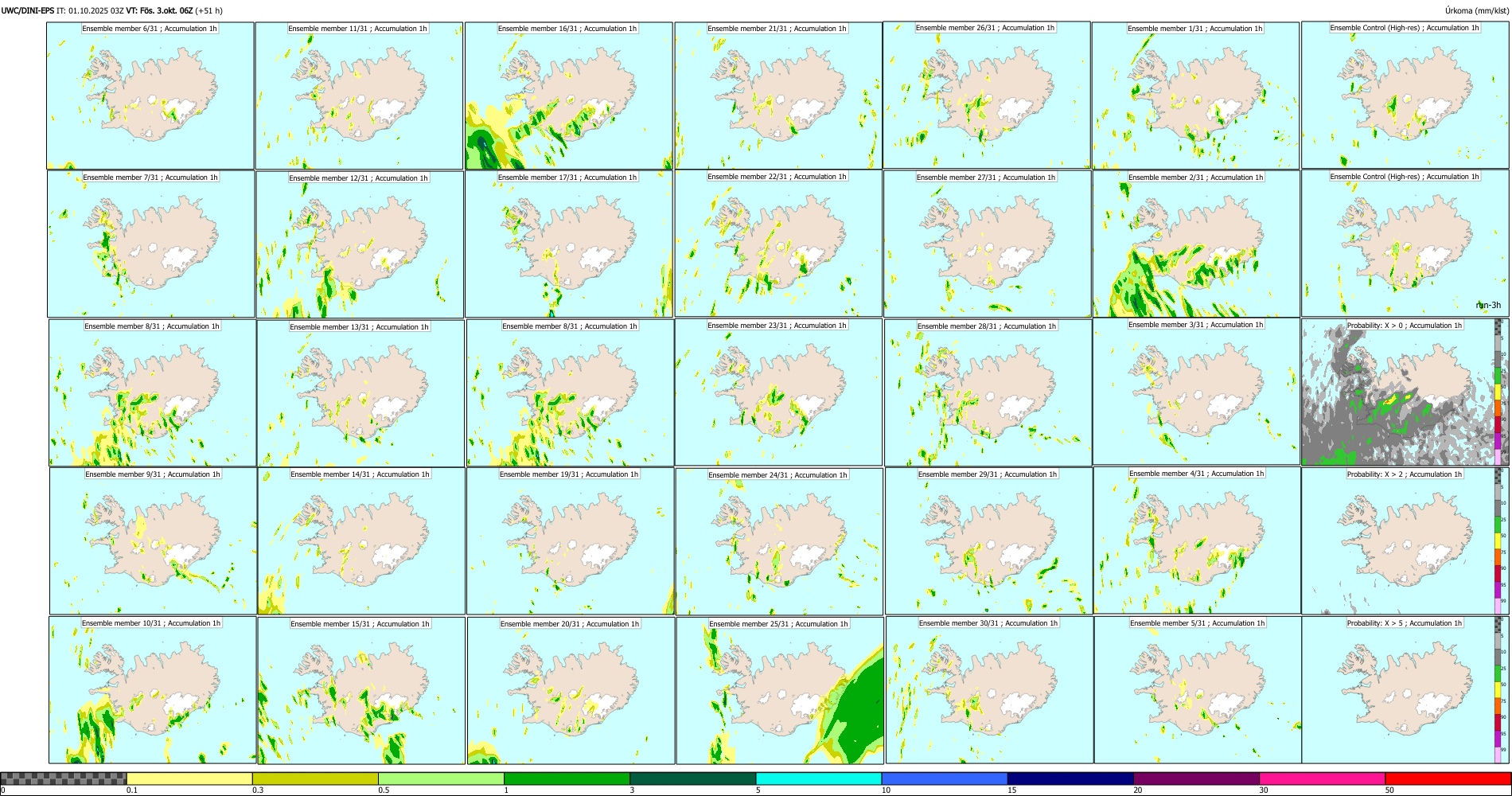Click the UWC/DINI-EPS header title
This screenshot has width=1512, height=796.
[x=28, y=10]
